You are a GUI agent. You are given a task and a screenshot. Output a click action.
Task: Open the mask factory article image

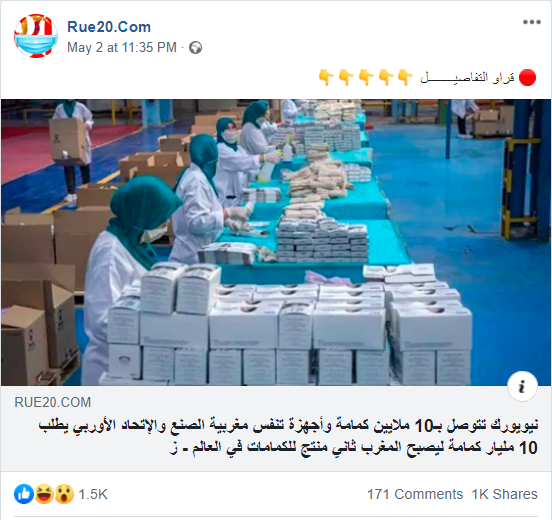point(276,242)
